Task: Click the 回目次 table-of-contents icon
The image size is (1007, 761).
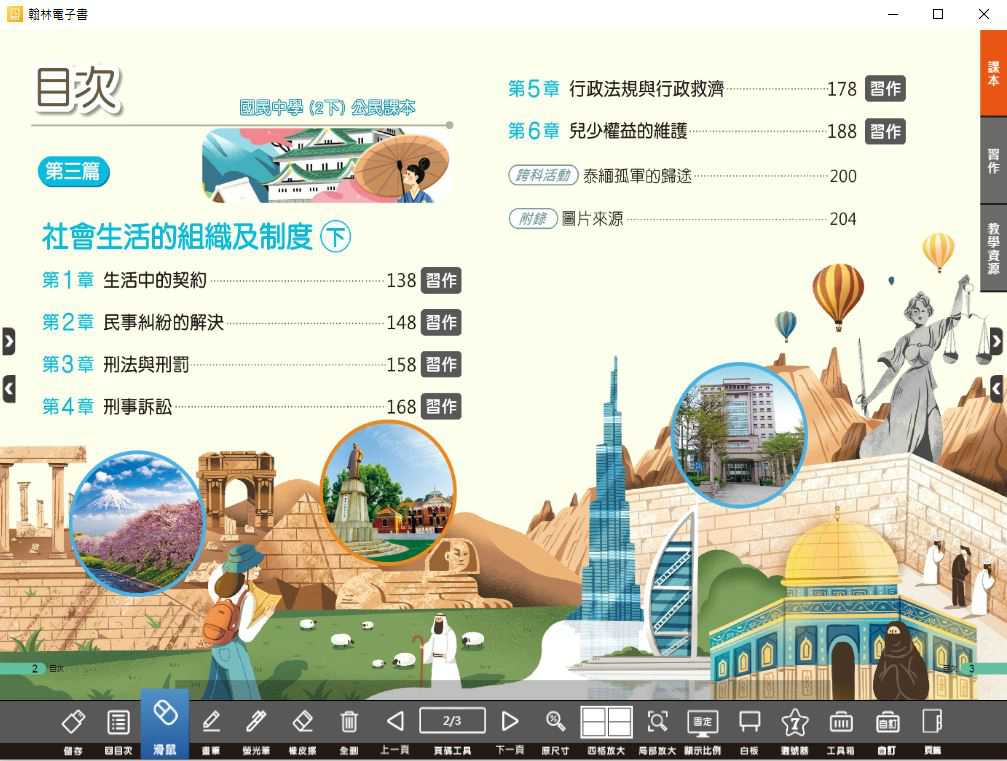Action: pos(118,722)
